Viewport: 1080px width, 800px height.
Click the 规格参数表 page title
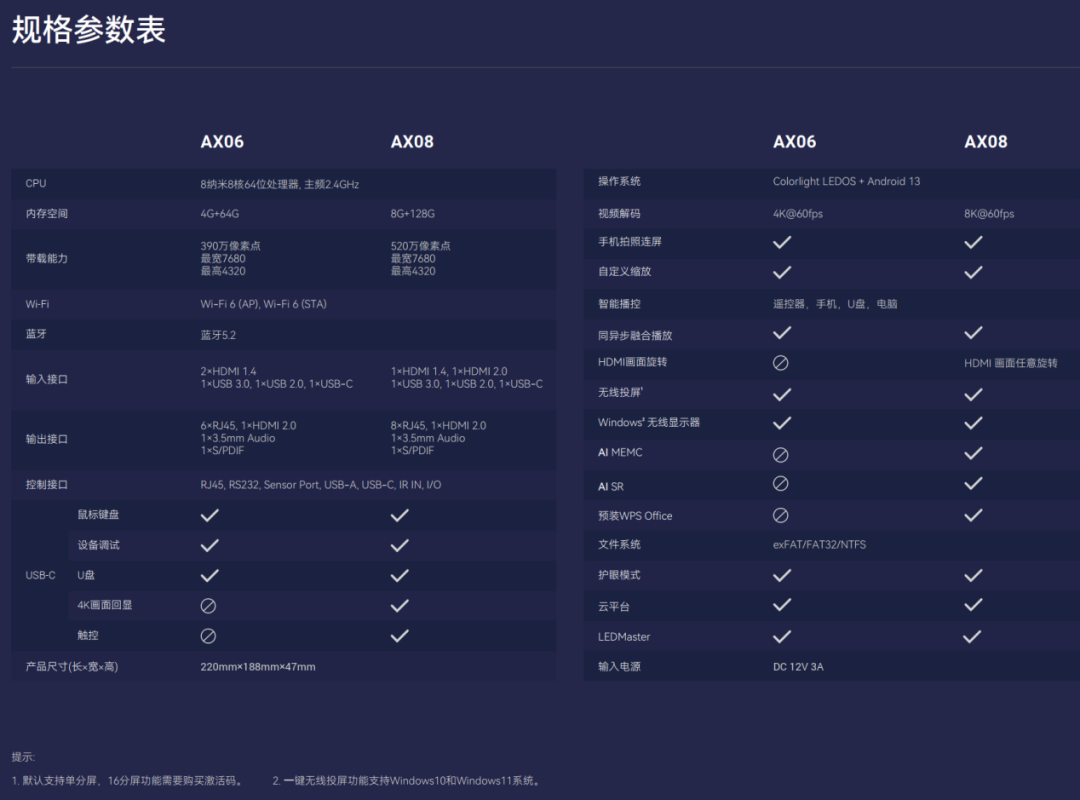88,30
